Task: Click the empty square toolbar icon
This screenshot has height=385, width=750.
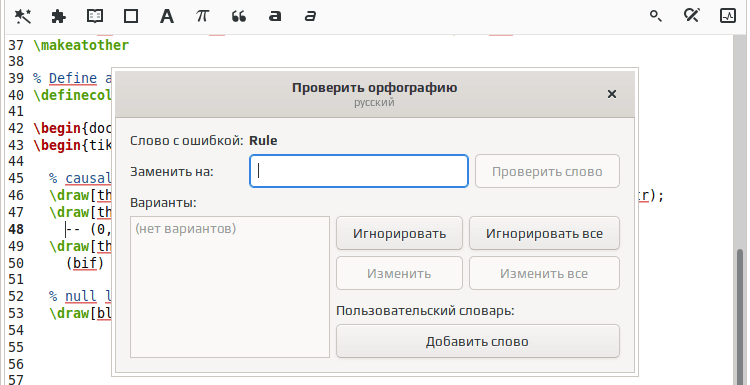Action: (x=131, y=16)
